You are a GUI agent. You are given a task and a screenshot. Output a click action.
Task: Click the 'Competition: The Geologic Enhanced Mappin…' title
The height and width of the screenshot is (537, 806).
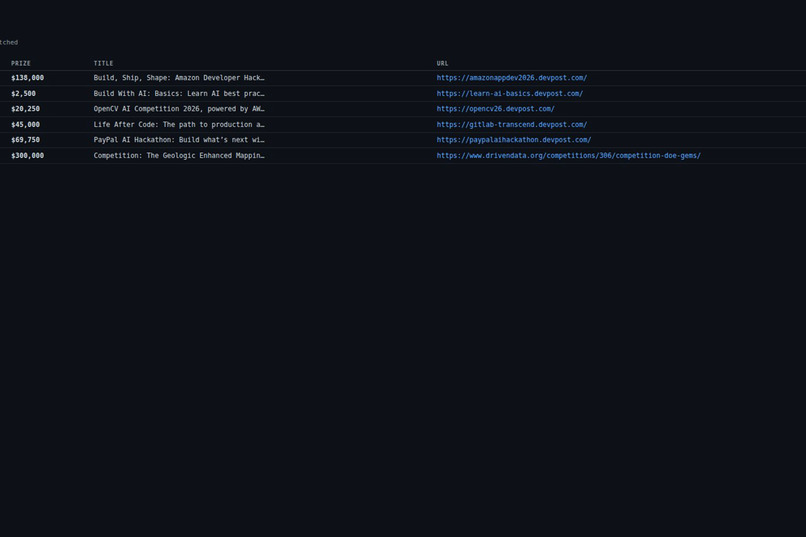click(179, 156)
